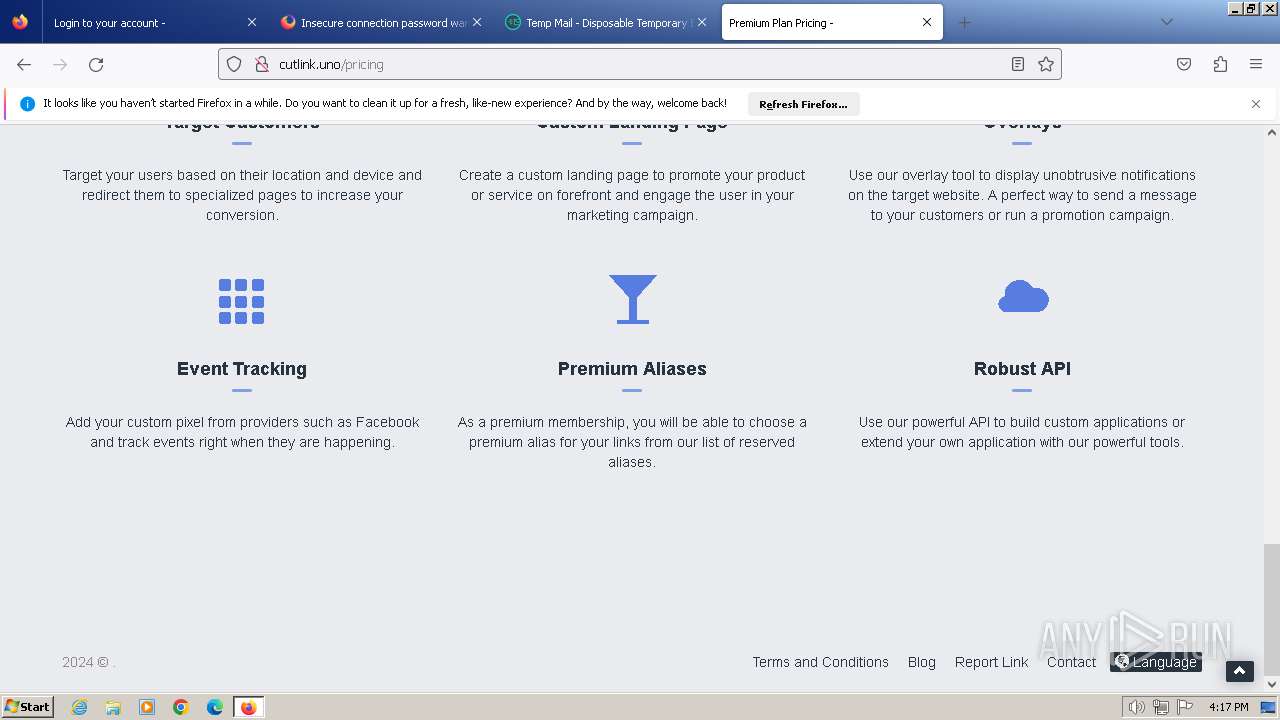Screen dimensions: 1280x720
Task: Launch Edge from the taskbar
Action: point(215,707)
